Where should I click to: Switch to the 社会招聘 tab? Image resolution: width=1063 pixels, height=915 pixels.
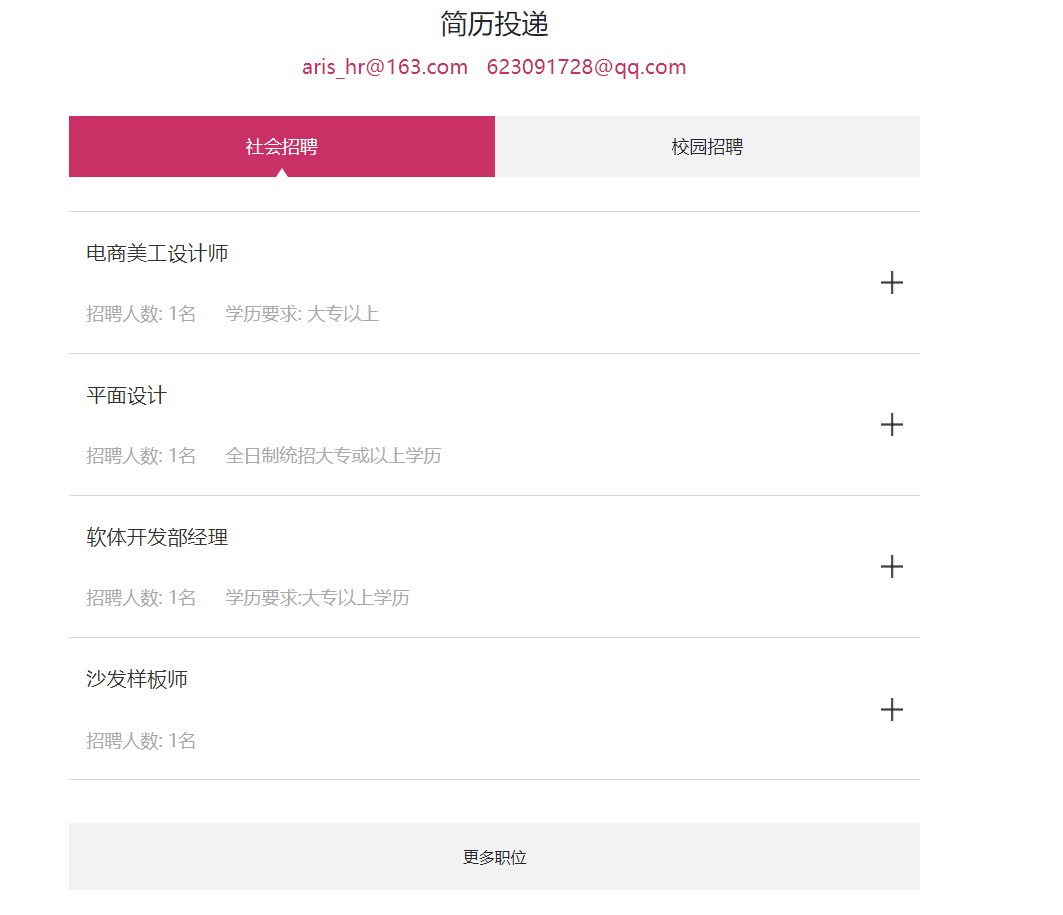[282, 146]
